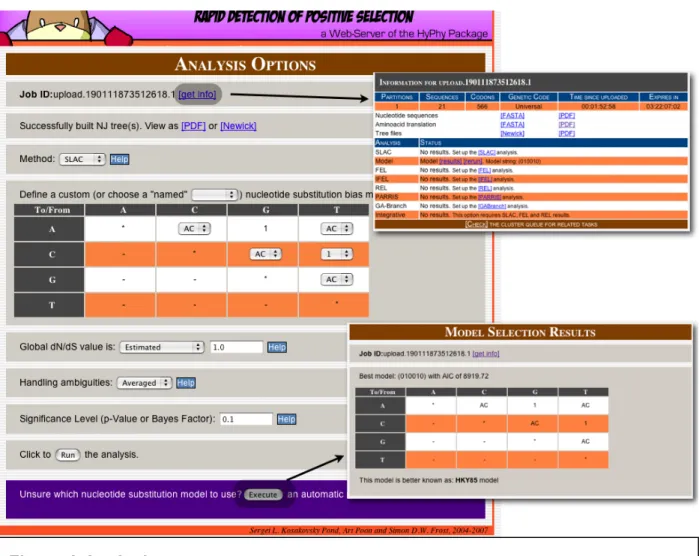Click the Analysis Options heading banner
The image size is (699, 556).
[x=246, y=64]
